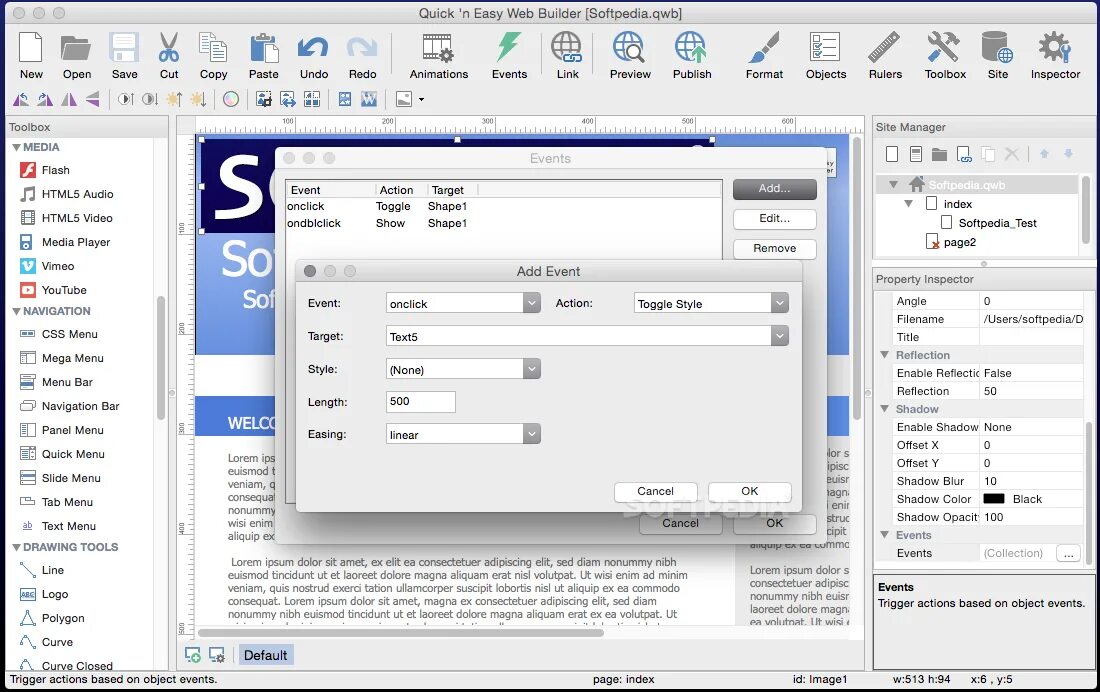Viewport: 1100px width, 692px height.
Task: Select the Flash item in Toolbox
Action: [55, 170]
